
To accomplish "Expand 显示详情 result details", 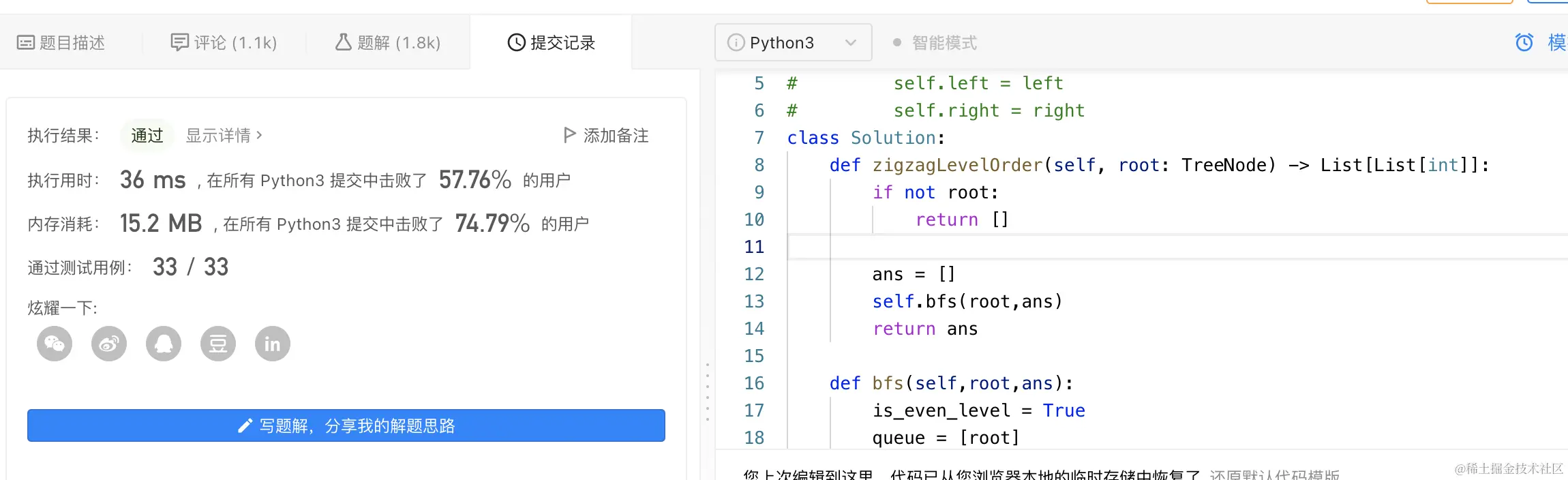I will pos(224,136).
